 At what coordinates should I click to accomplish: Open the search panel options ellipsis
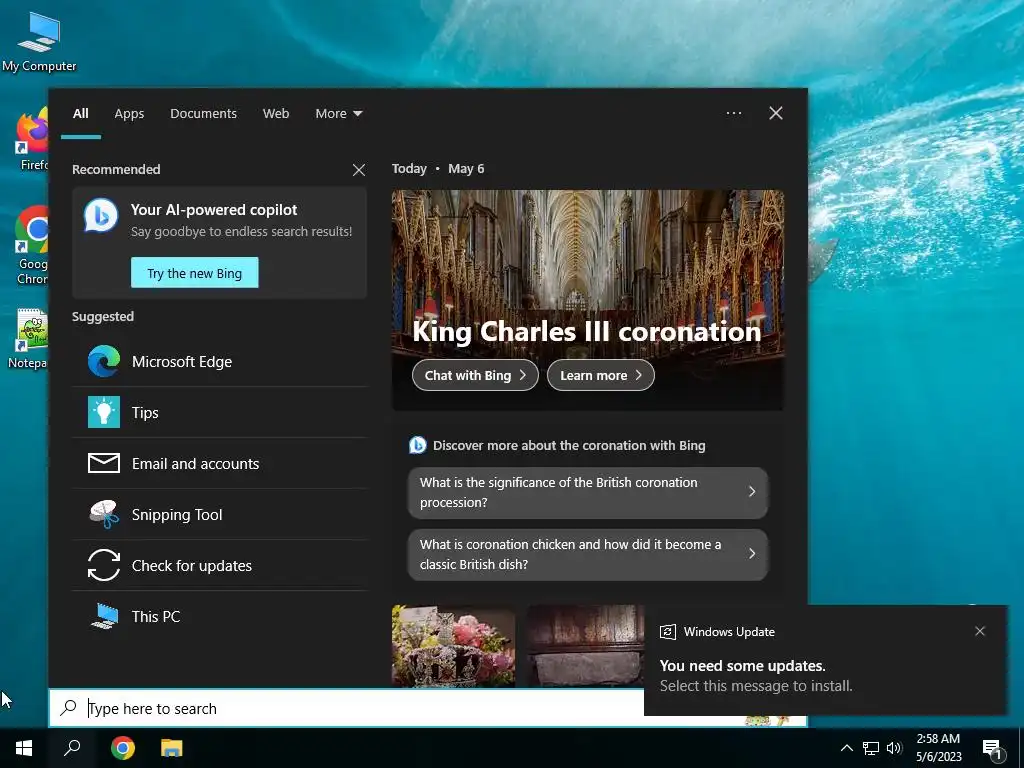734,113
